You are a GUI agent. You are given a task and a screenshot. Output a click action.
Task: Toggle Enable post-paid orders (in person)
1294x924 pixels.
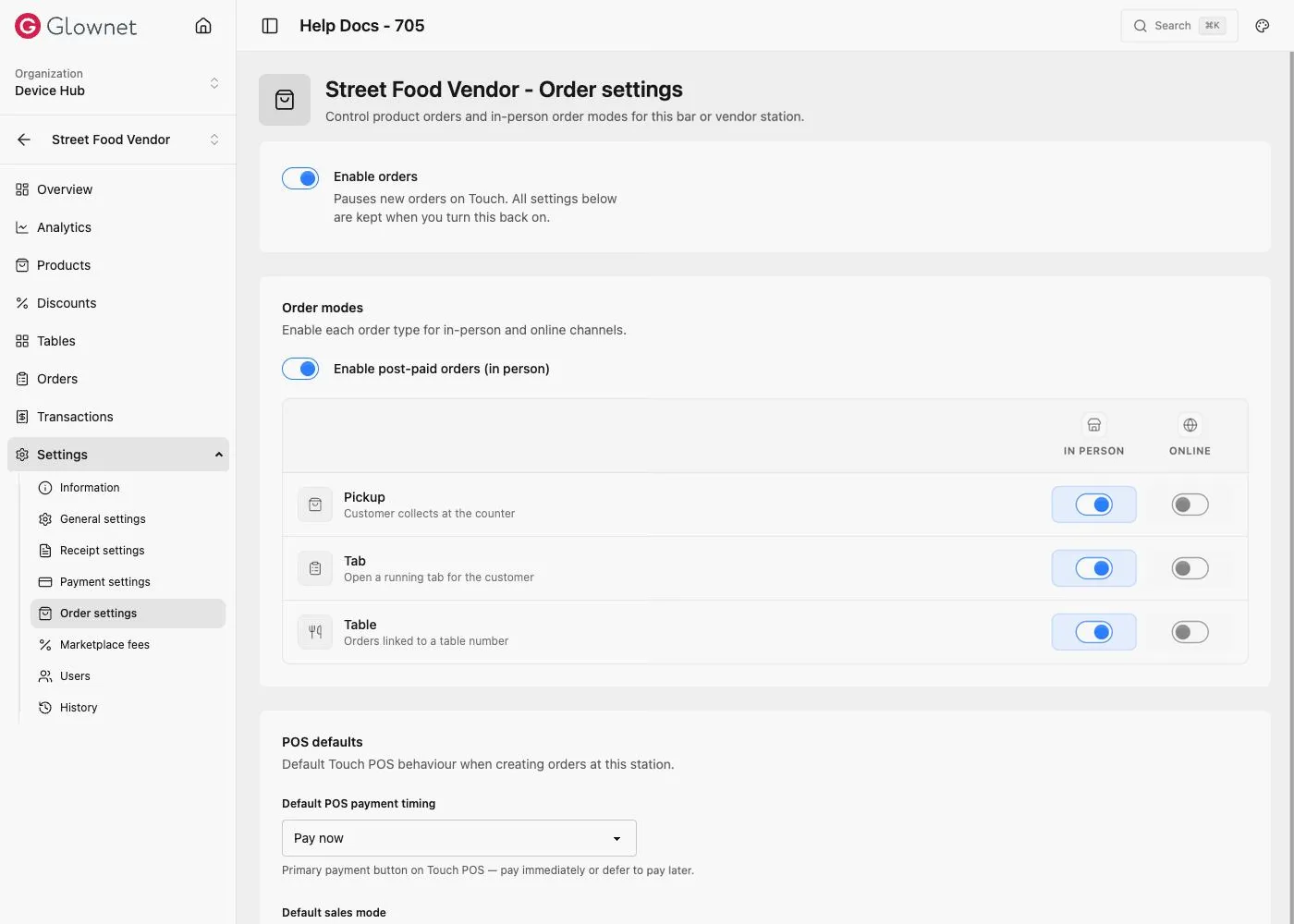click(300, 369)
